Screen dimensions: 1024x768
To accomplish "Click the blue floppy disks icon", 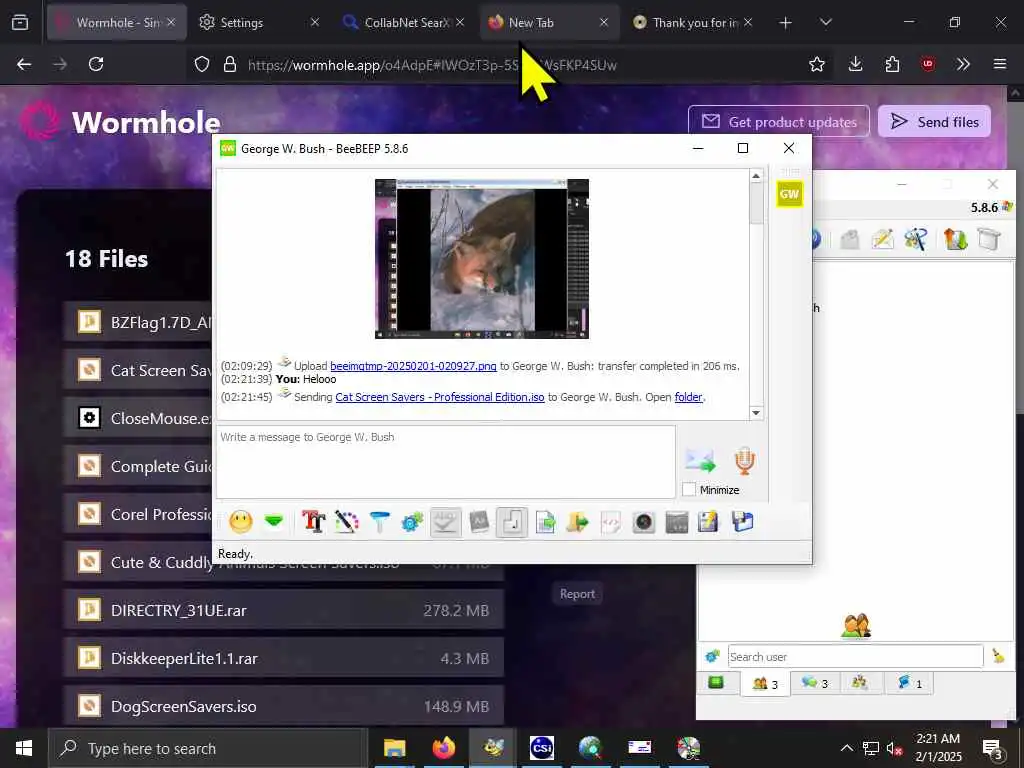I will pyautogui.click(x=743, y=522).
